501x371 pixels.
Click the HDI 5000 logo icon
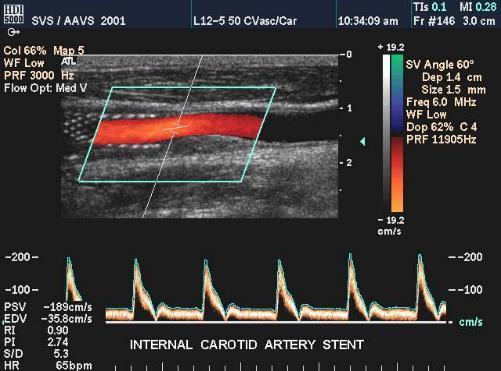coord(14,15)
